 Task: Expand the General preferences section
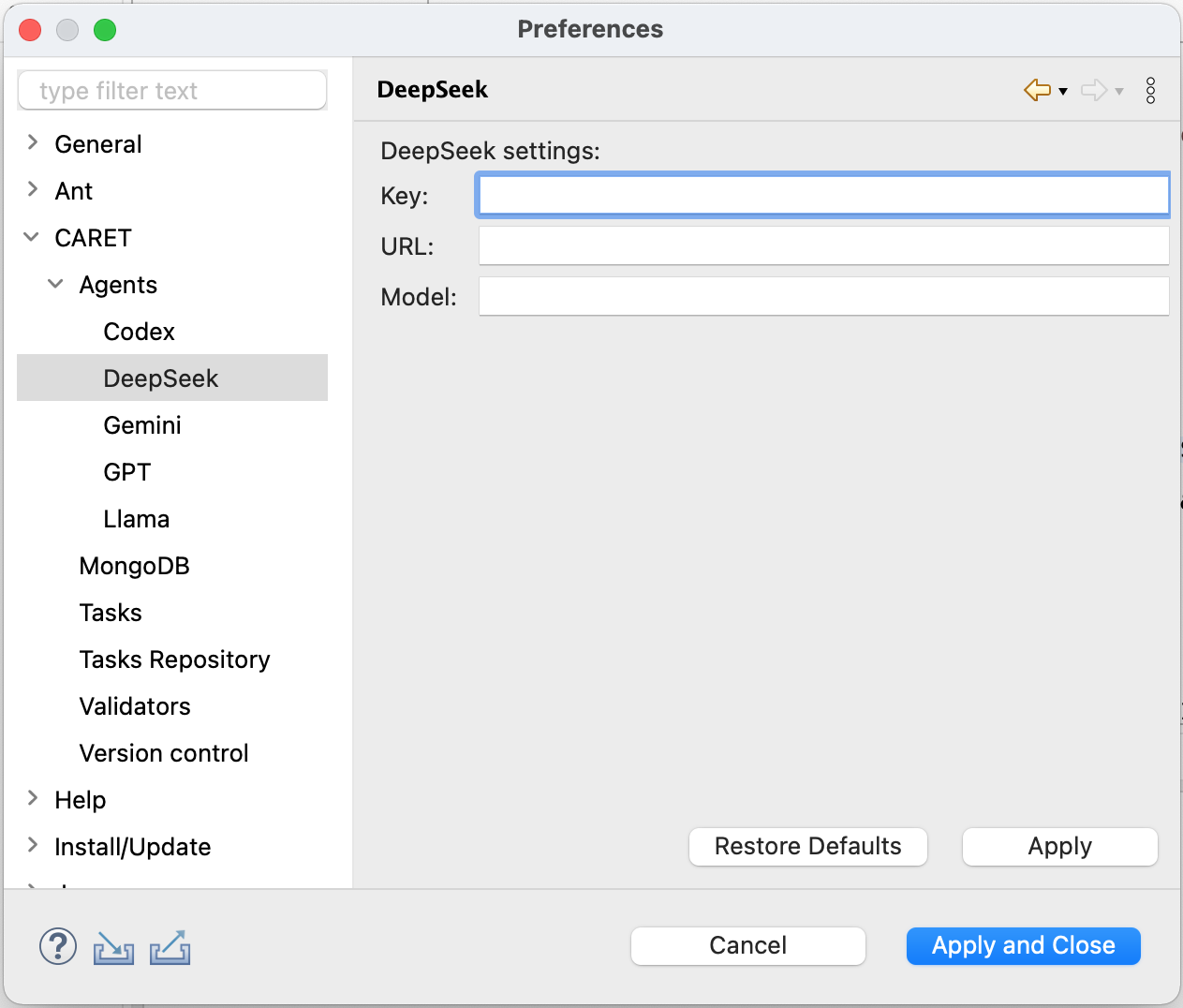click(31, 143)
